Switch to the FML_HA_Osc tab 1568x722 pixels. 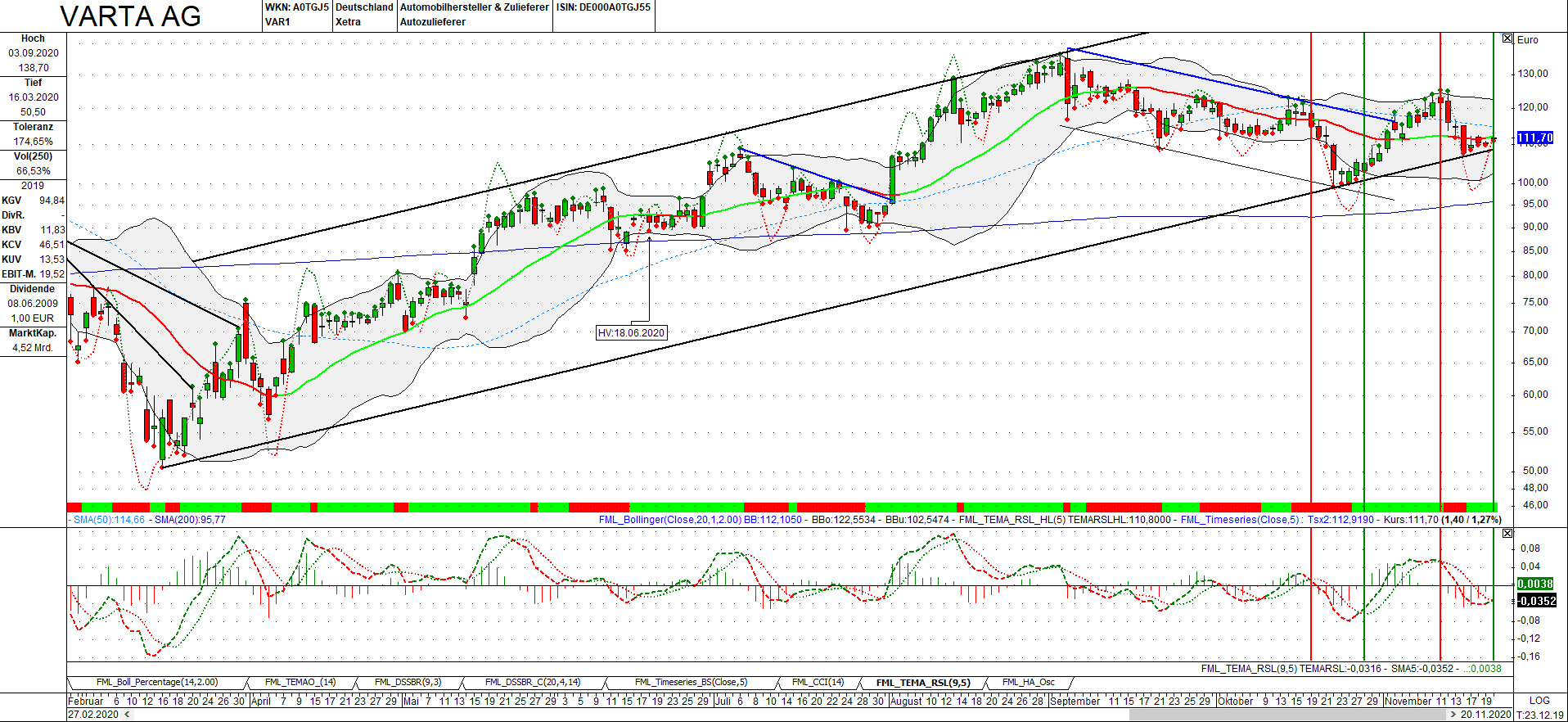[x=1028, y=683]
